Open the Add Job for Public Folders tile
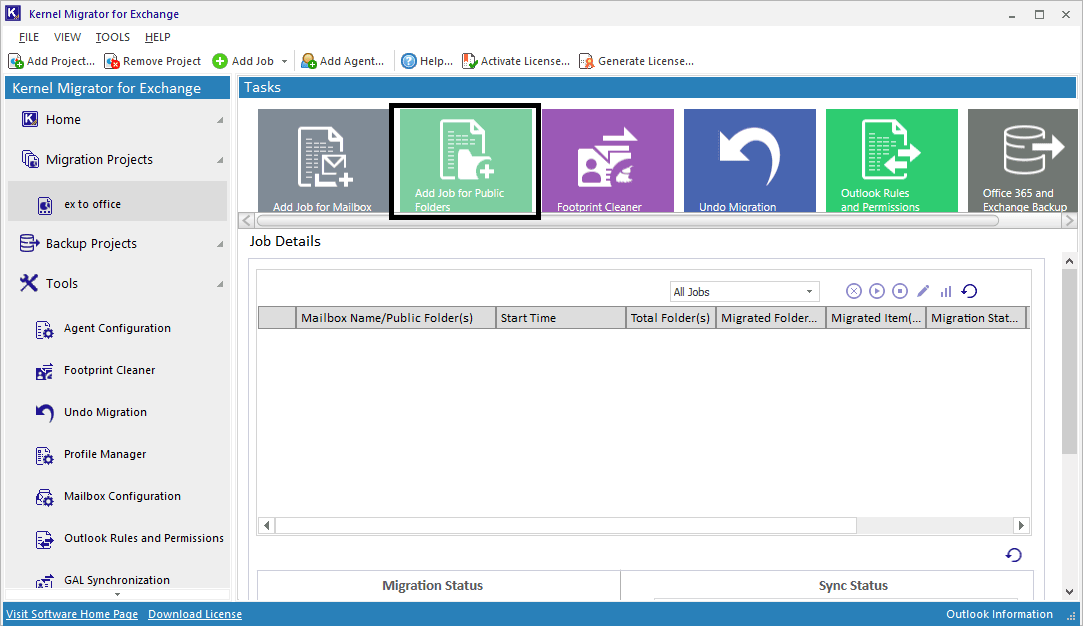1083x626 pixels. [x=466, y=160]
